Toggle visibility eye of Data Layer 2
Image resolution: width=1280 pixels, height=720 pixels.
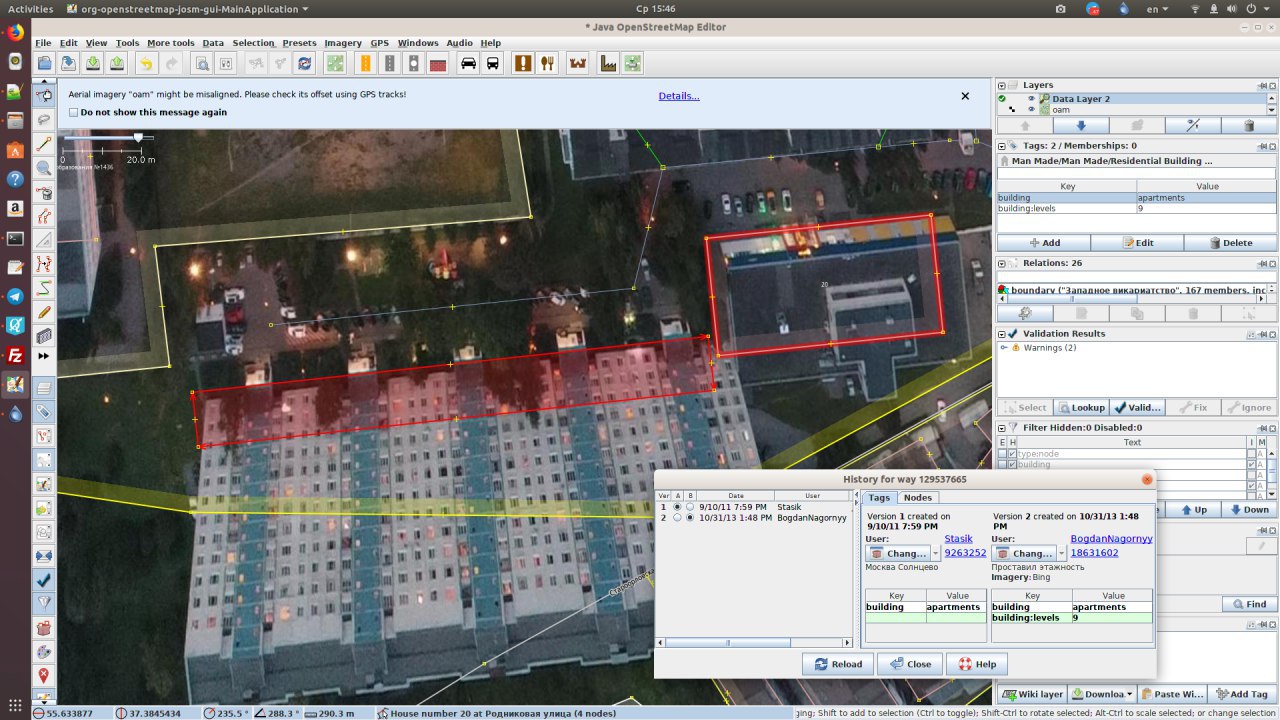(x=1031, y=99)
